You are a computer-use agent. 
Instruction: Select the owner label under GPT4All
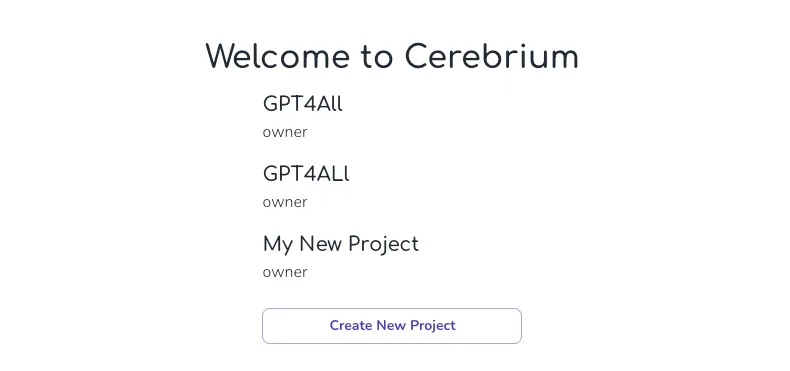285,133
